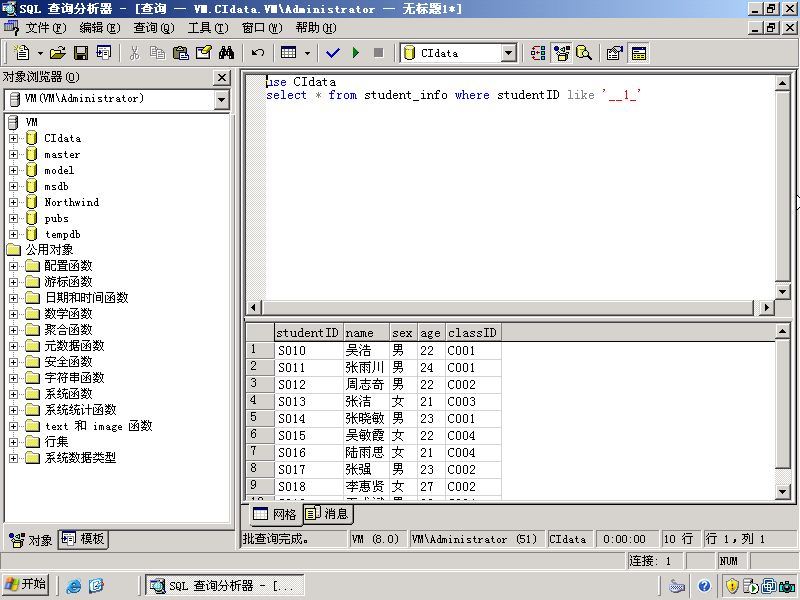This screenshot has height=600, width=800.
Task: Click the S013 studentID cell
Action: pyautogui.click(x=309, y=402)
